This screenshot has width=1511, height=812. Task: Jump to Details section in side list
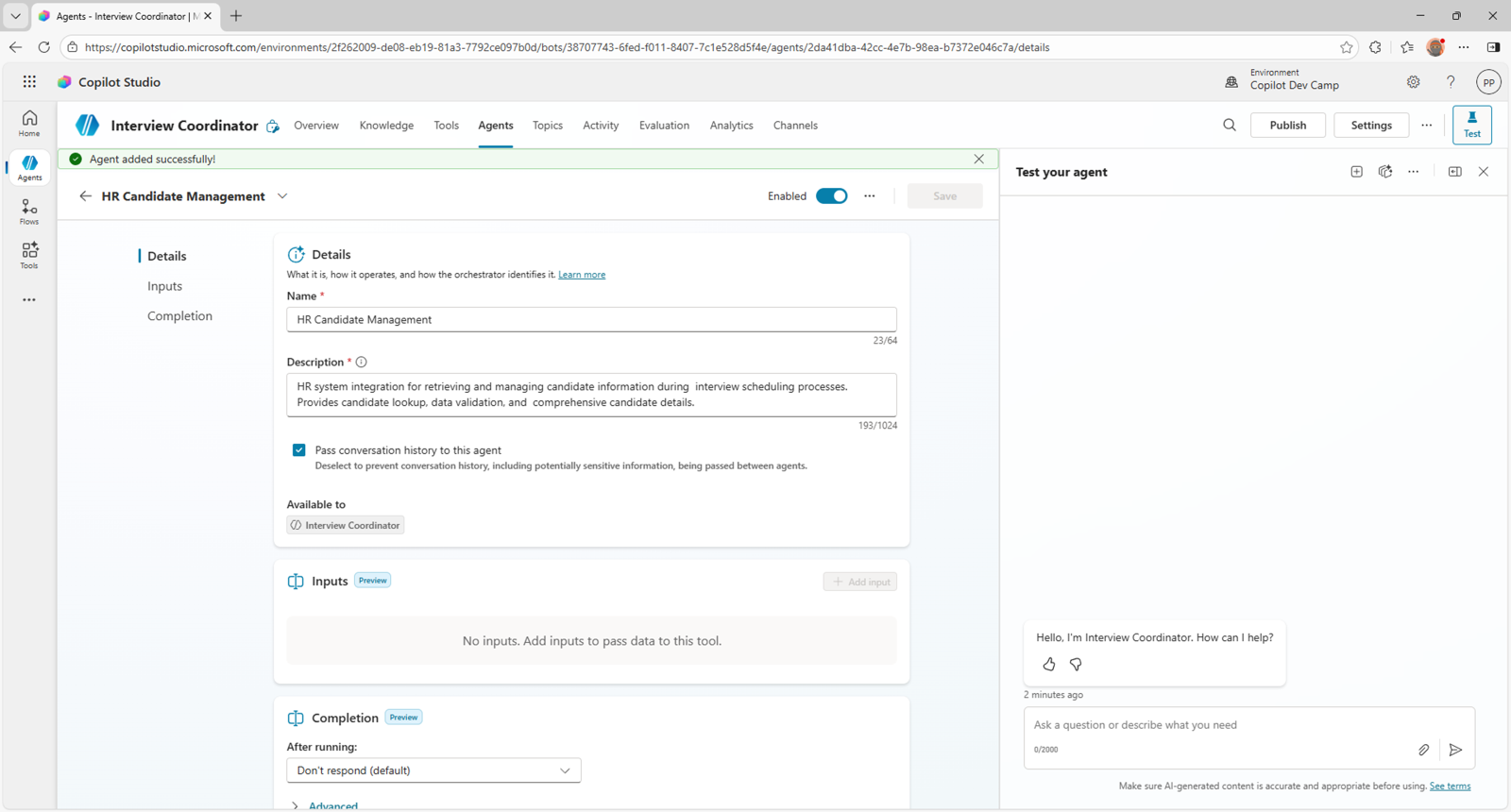click(167, 256)
